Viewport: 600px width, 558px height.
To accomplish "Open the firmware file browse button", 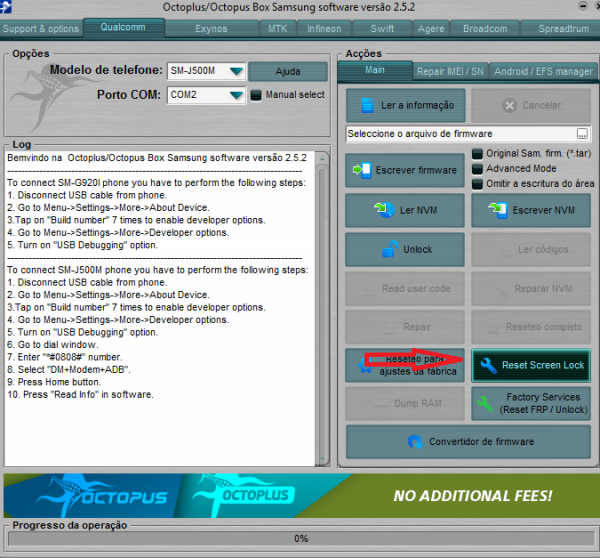I will coord(582,134).
